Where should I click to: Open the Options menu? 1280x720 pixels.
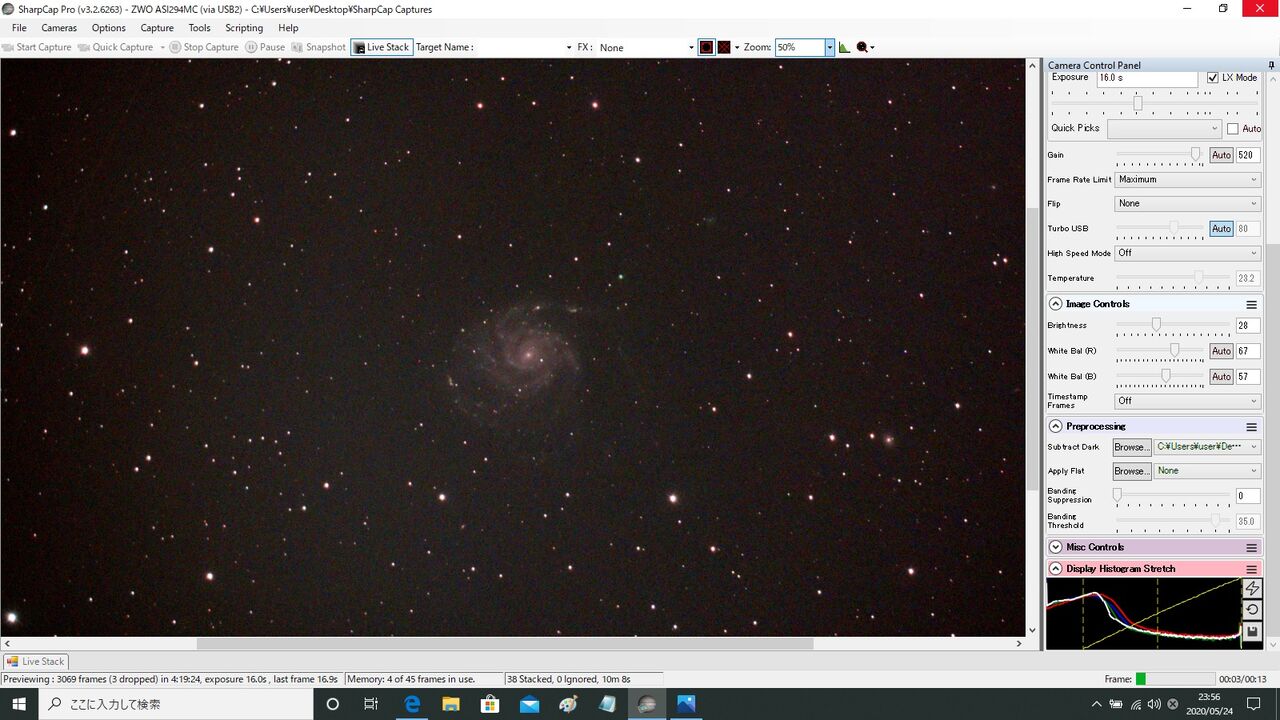point(109,28)
